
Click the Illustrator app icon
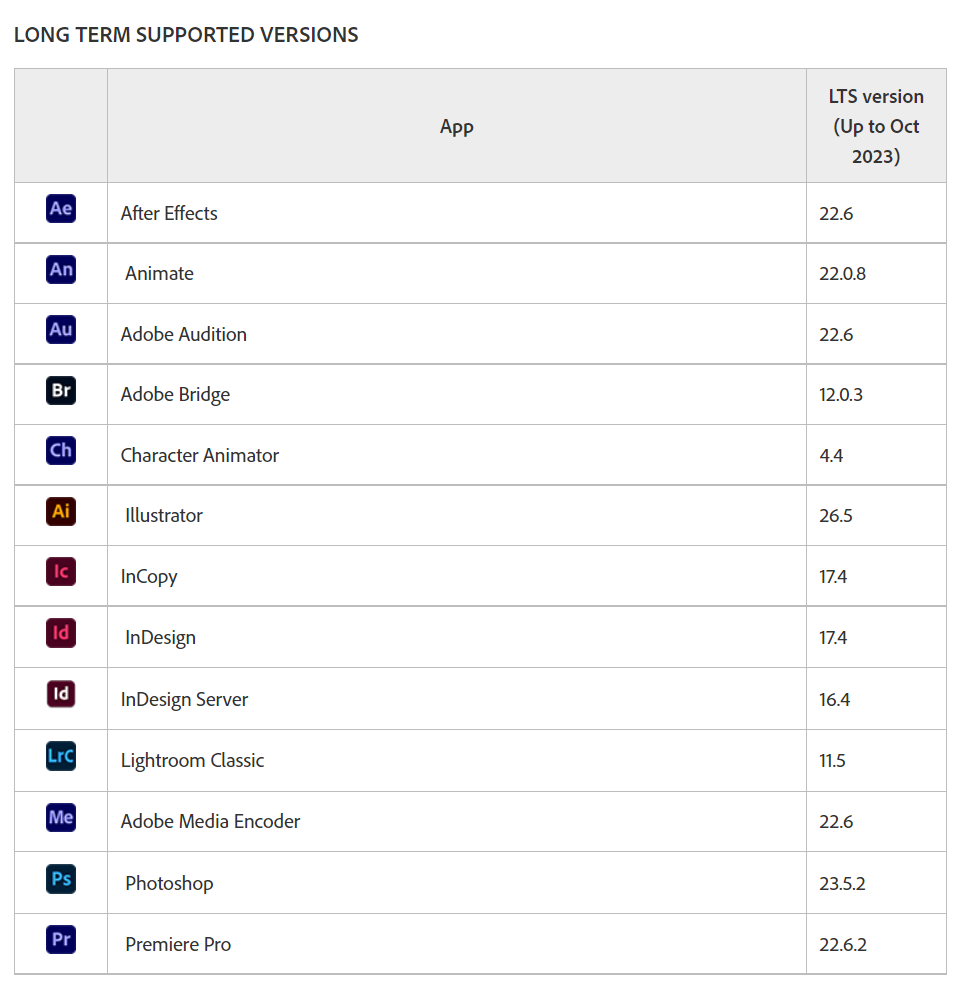click(61, 512)
